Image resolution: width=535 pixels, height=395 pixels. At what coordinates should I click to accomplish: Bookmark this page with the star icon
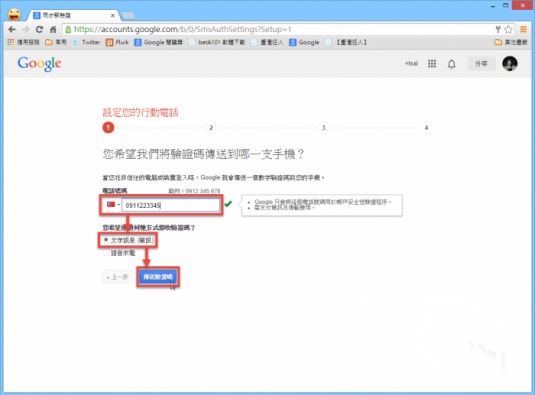(508, 30)
